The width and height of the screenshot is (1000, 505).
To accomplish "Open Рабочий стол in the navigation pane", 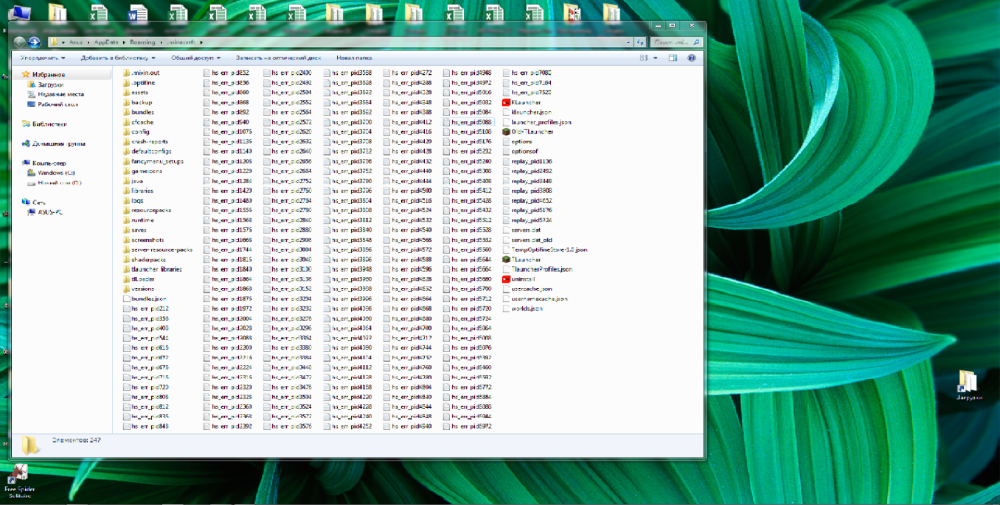I will [57, 103].
